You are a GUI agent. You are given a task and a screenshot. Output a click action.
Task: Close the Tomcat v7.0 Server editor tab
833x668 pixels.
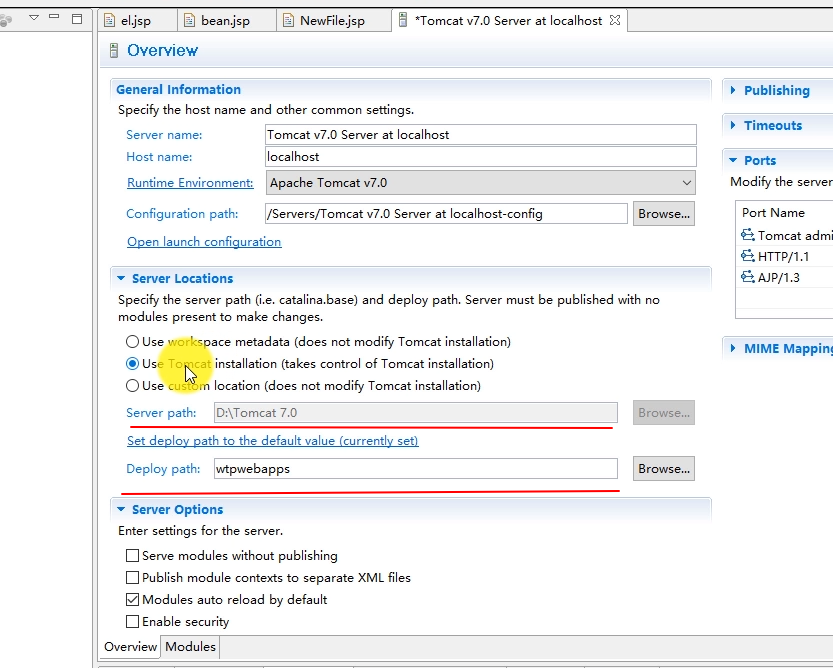[615, 20]
